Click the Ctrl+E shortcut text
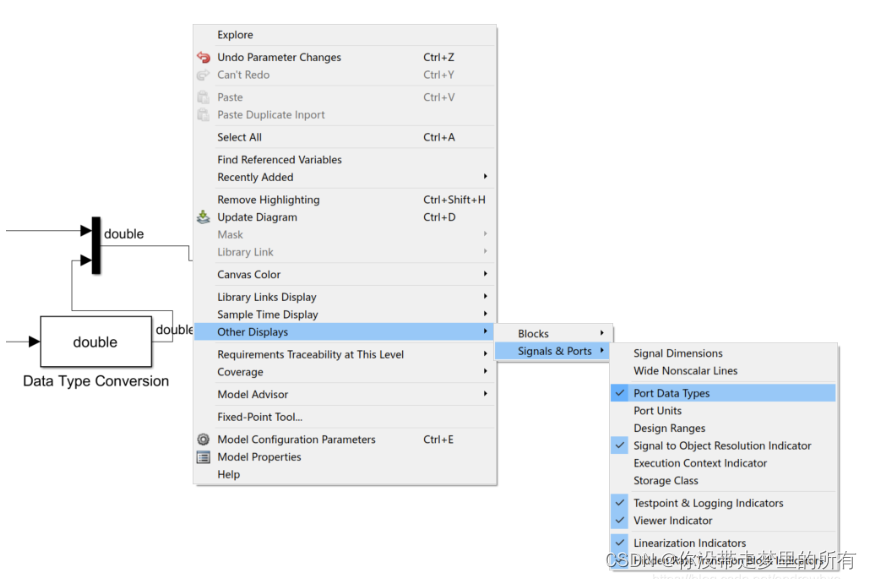The image size is (872, 579). click(x=438, y=439)
